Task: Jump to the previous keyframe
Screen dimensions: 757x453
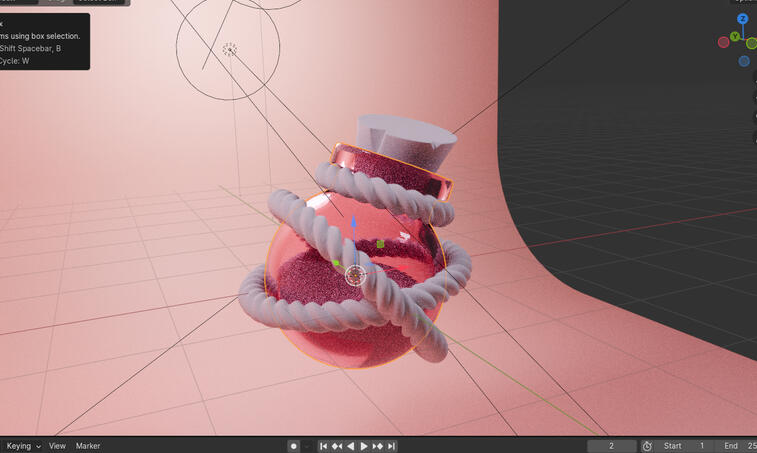Action: pyautogui.click(x=337, y=446)
